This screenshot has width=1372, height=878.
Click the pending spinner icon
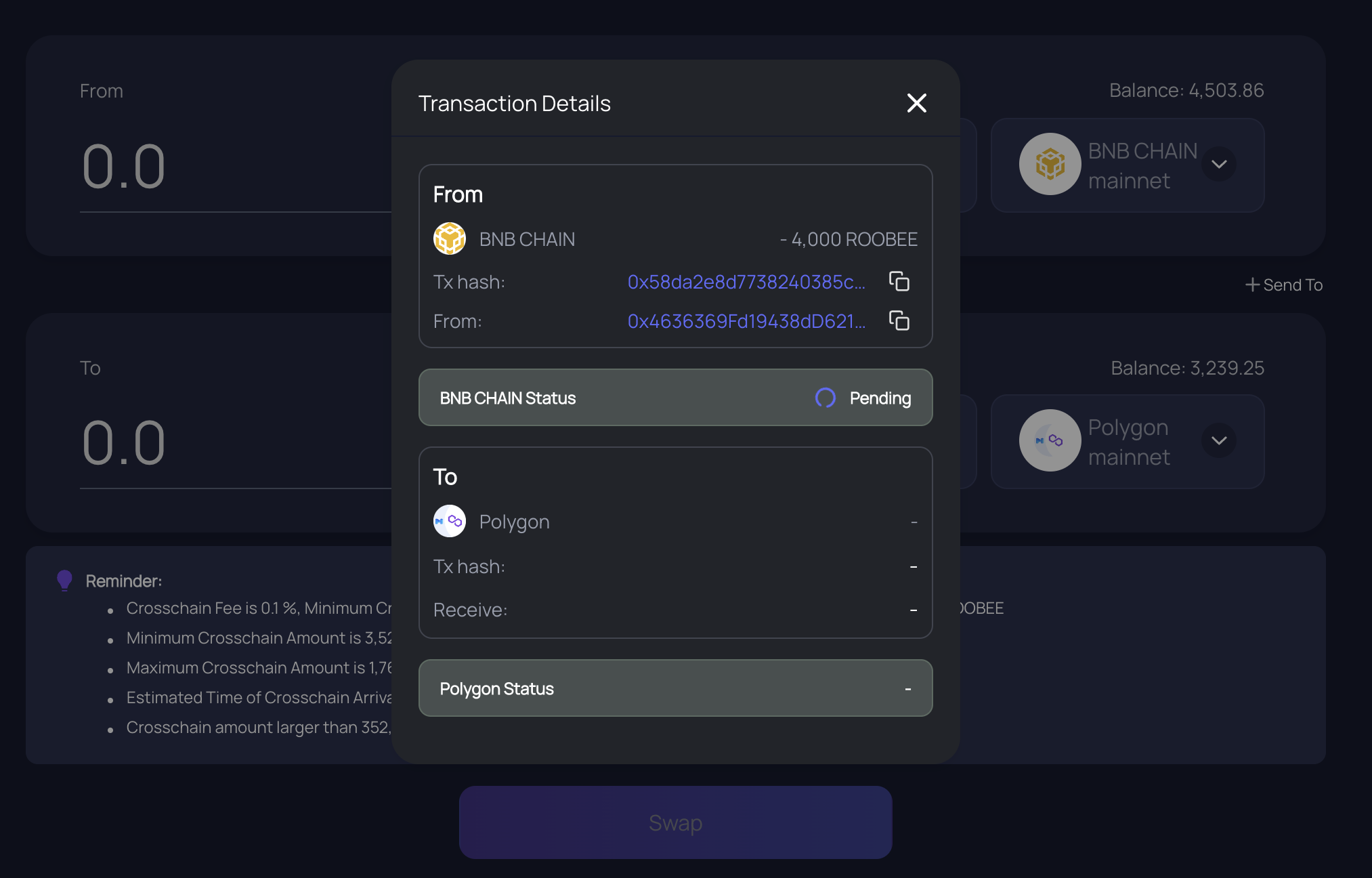click(x=825, y=398)
